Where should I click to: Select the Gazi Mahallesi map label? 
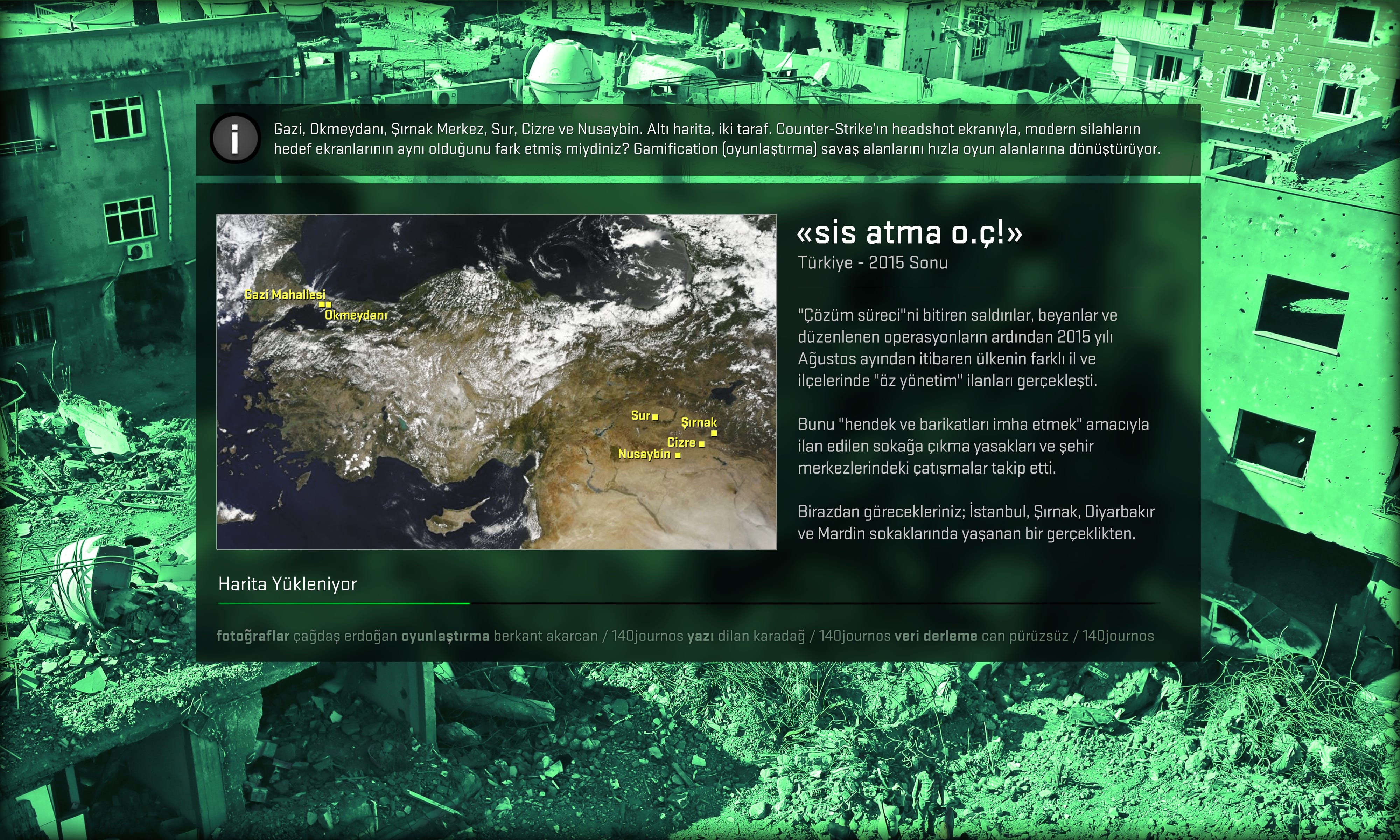[x=285, y=294]
